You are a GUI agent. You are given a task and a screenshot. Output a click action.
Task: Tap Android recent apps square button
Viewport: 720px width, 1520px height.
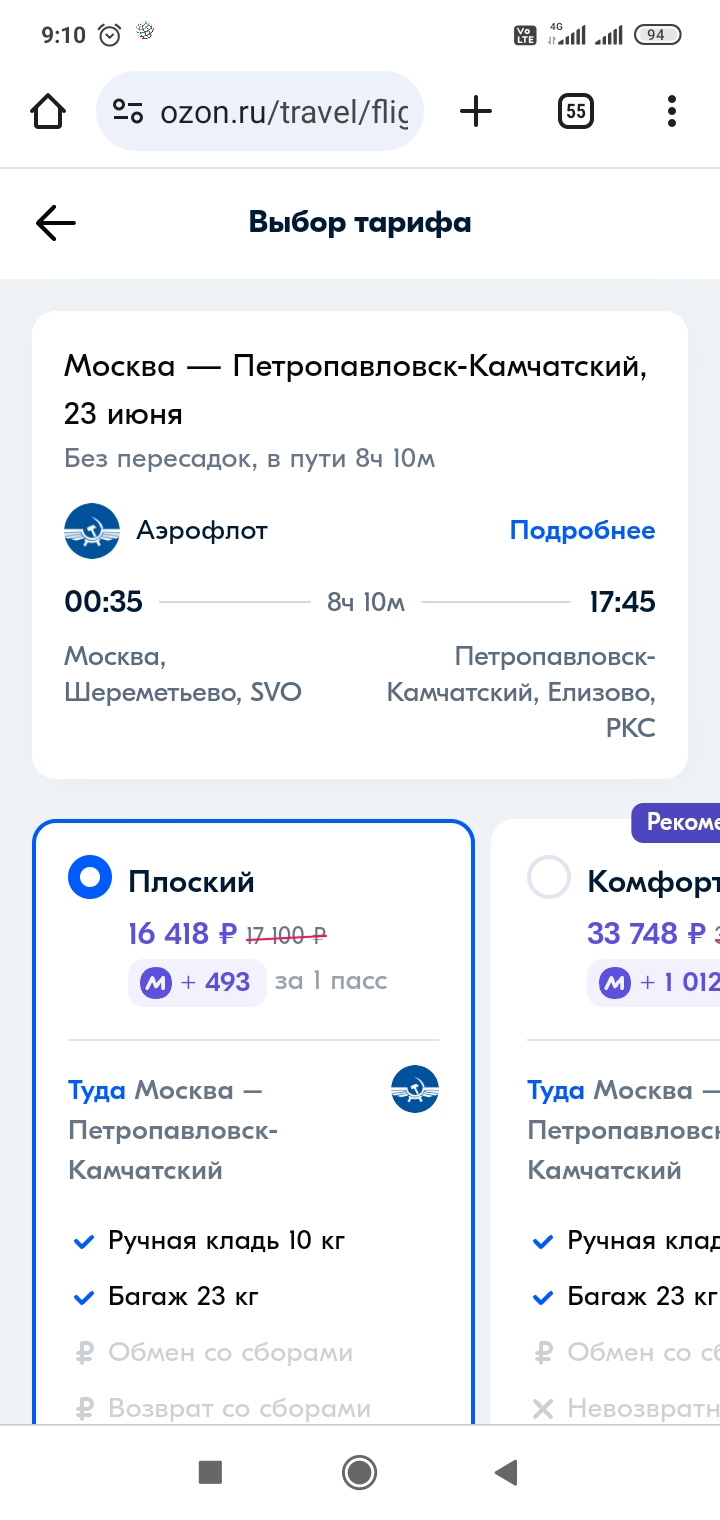[210, 1472]
